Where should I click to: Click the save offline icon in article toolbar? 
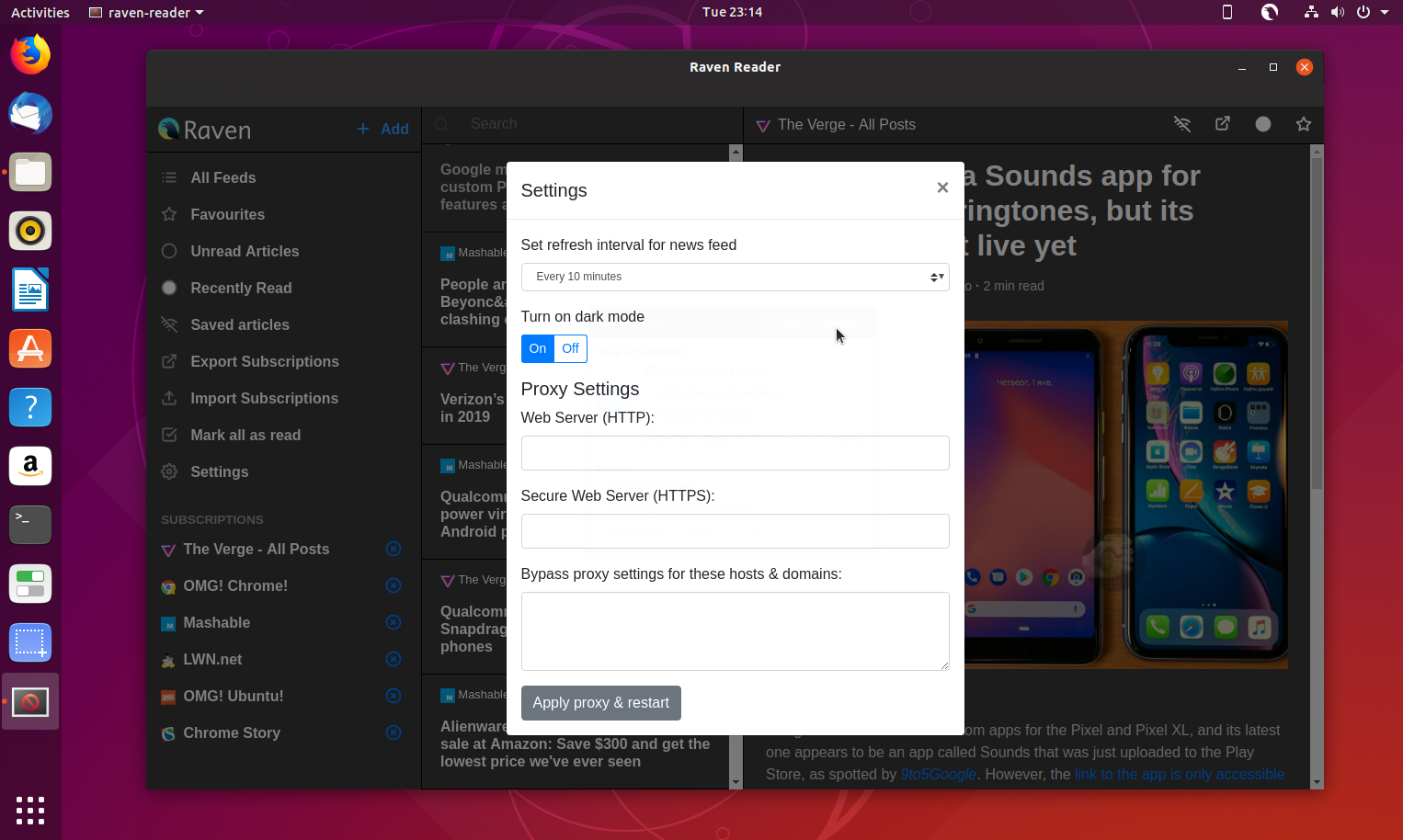(1182, 124)
